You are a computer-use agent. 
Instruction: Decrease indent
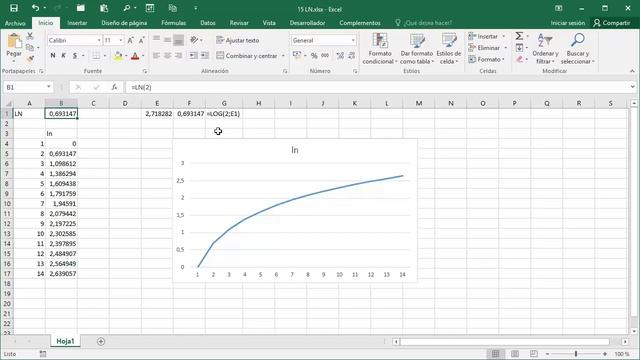[193, 56]
